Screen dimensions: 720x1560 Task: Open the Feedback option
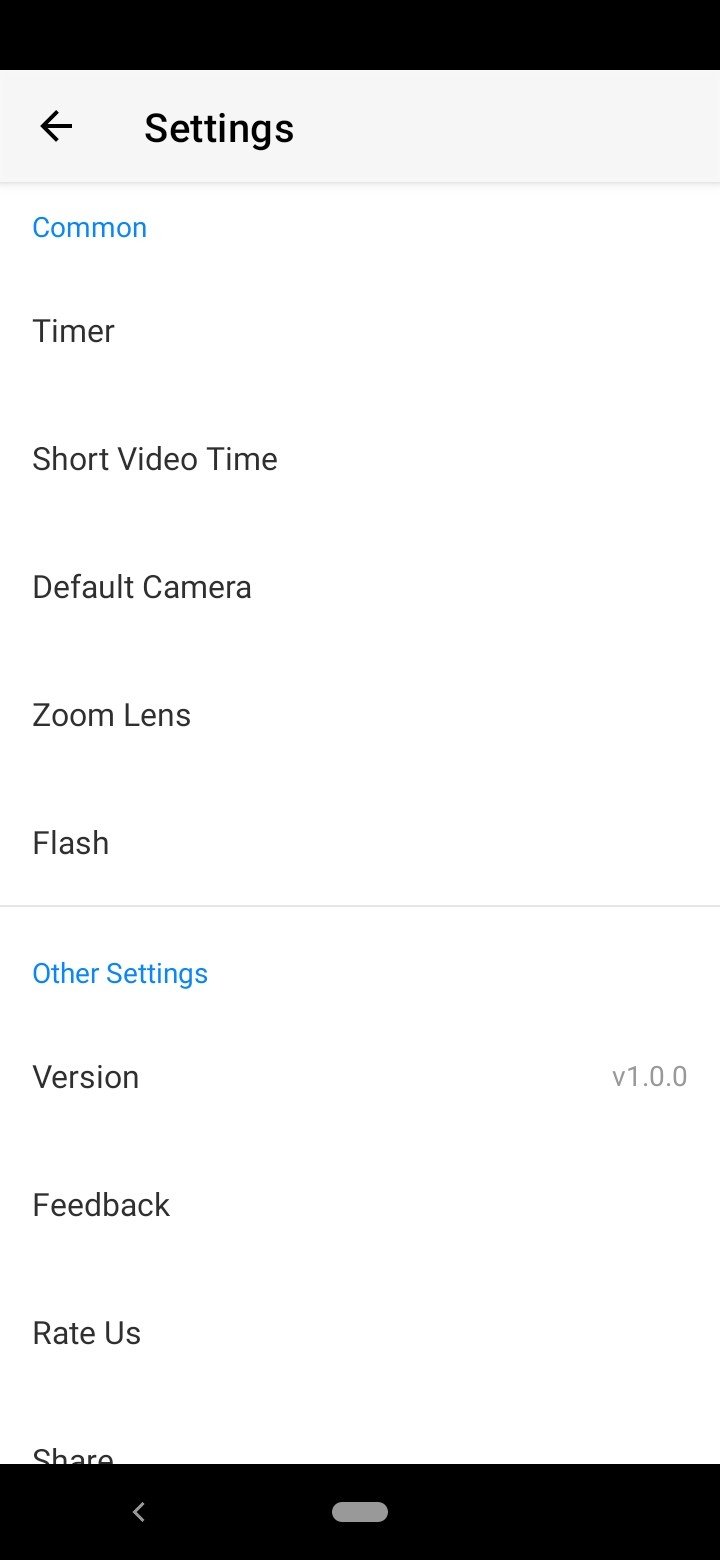(x=101, y=1205)
